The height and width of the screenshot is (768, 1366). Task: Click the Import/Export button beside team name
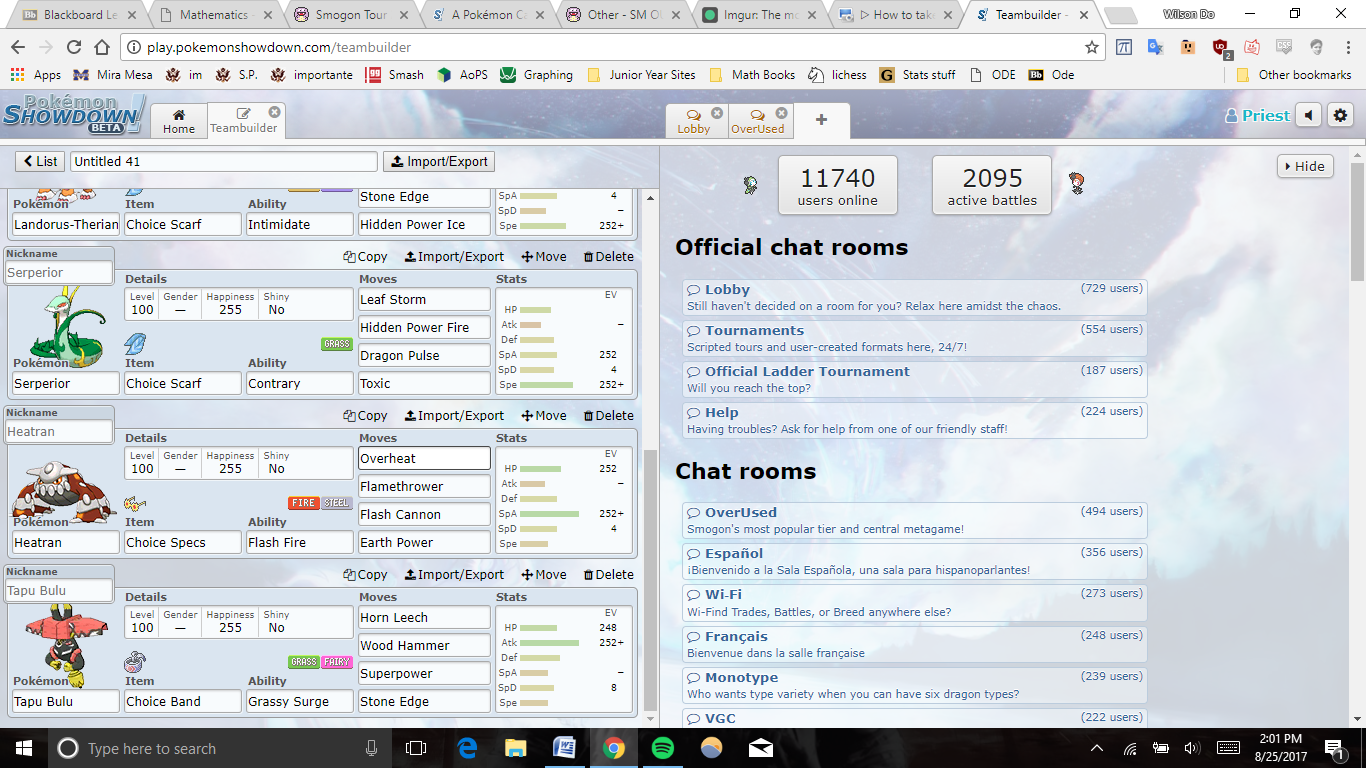coord(439,161)
